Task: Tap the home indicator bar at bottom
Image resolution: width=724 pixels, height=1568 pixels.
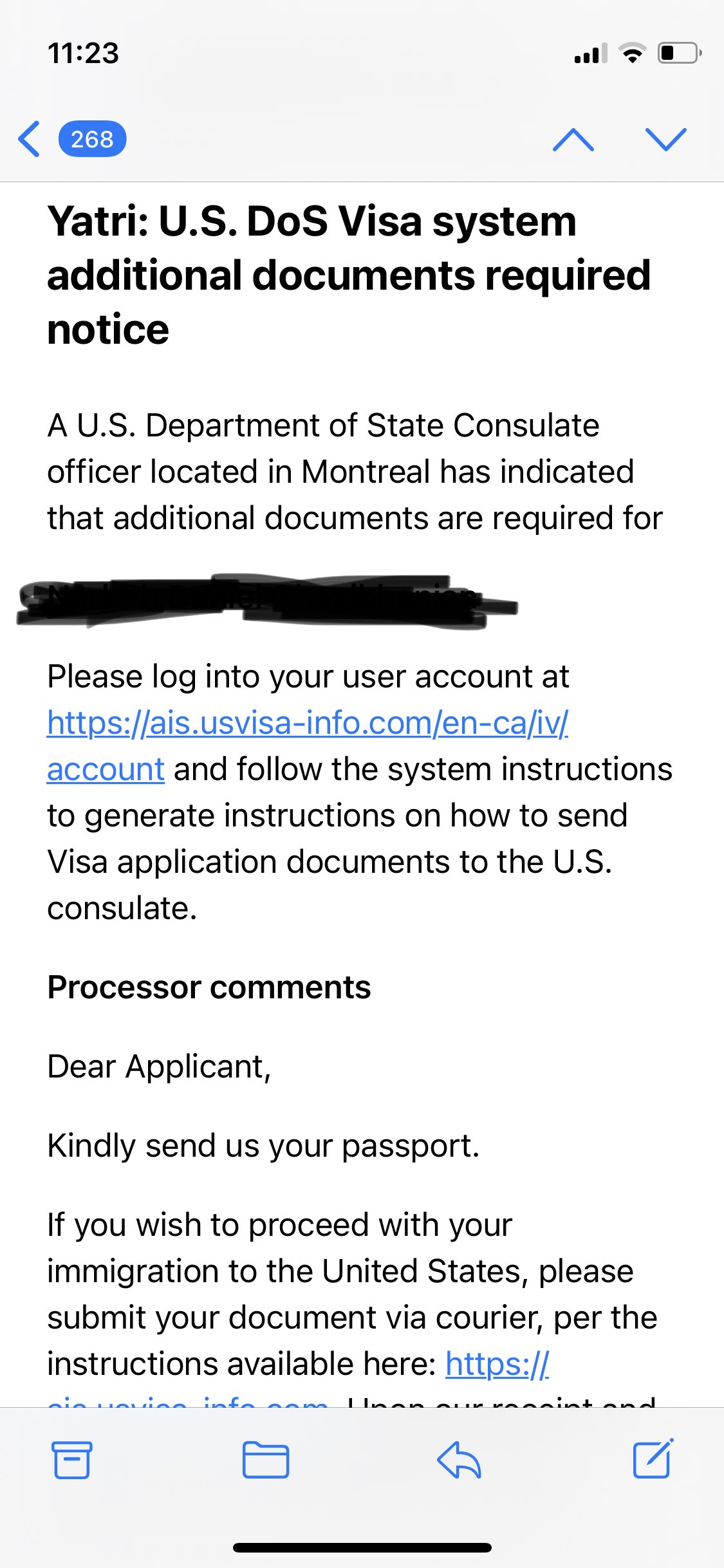Action: pyautogui.click(x=362, y=1547)
